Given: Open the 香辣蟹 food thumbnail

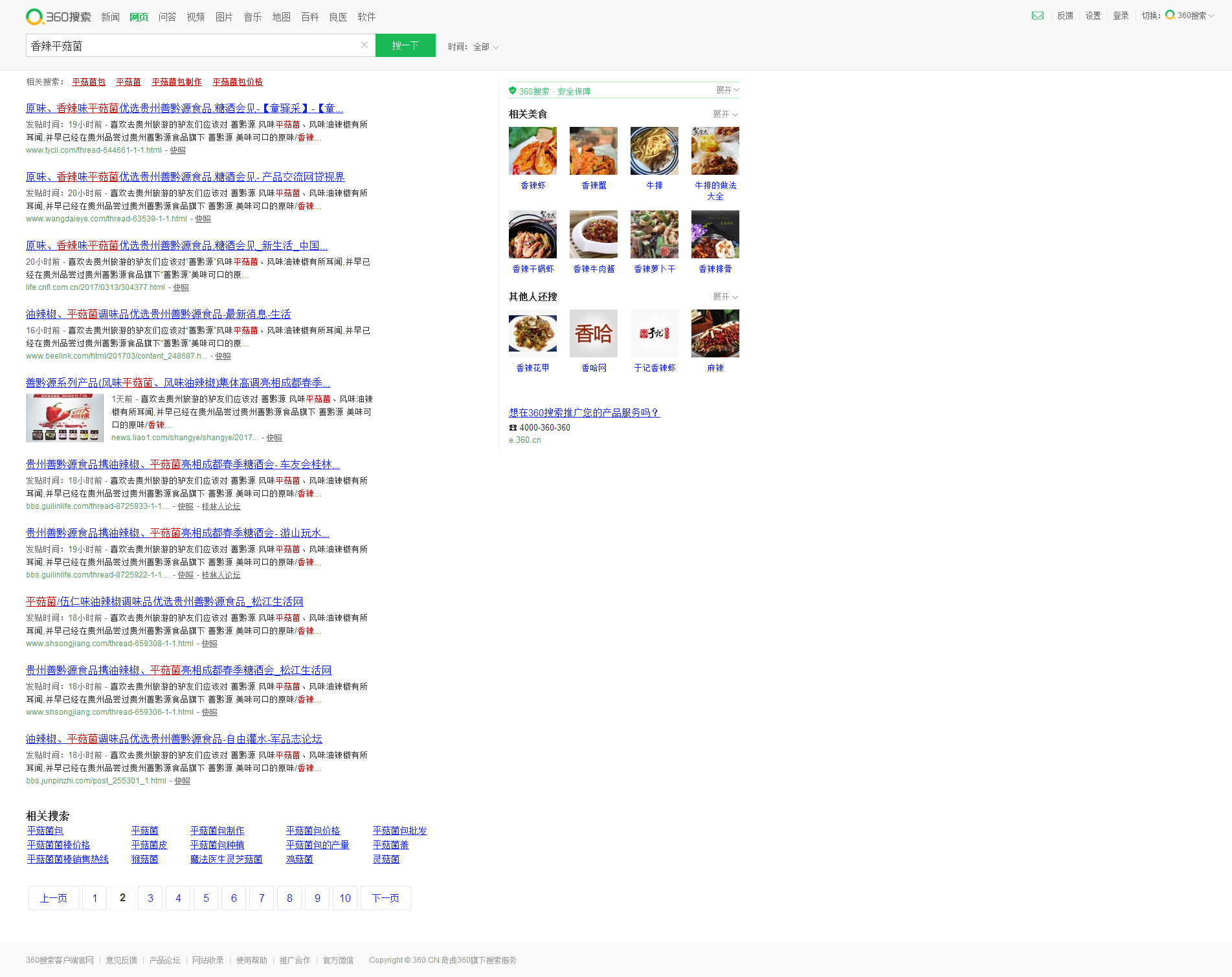Looking at the screenshot, I should [594, 151].
